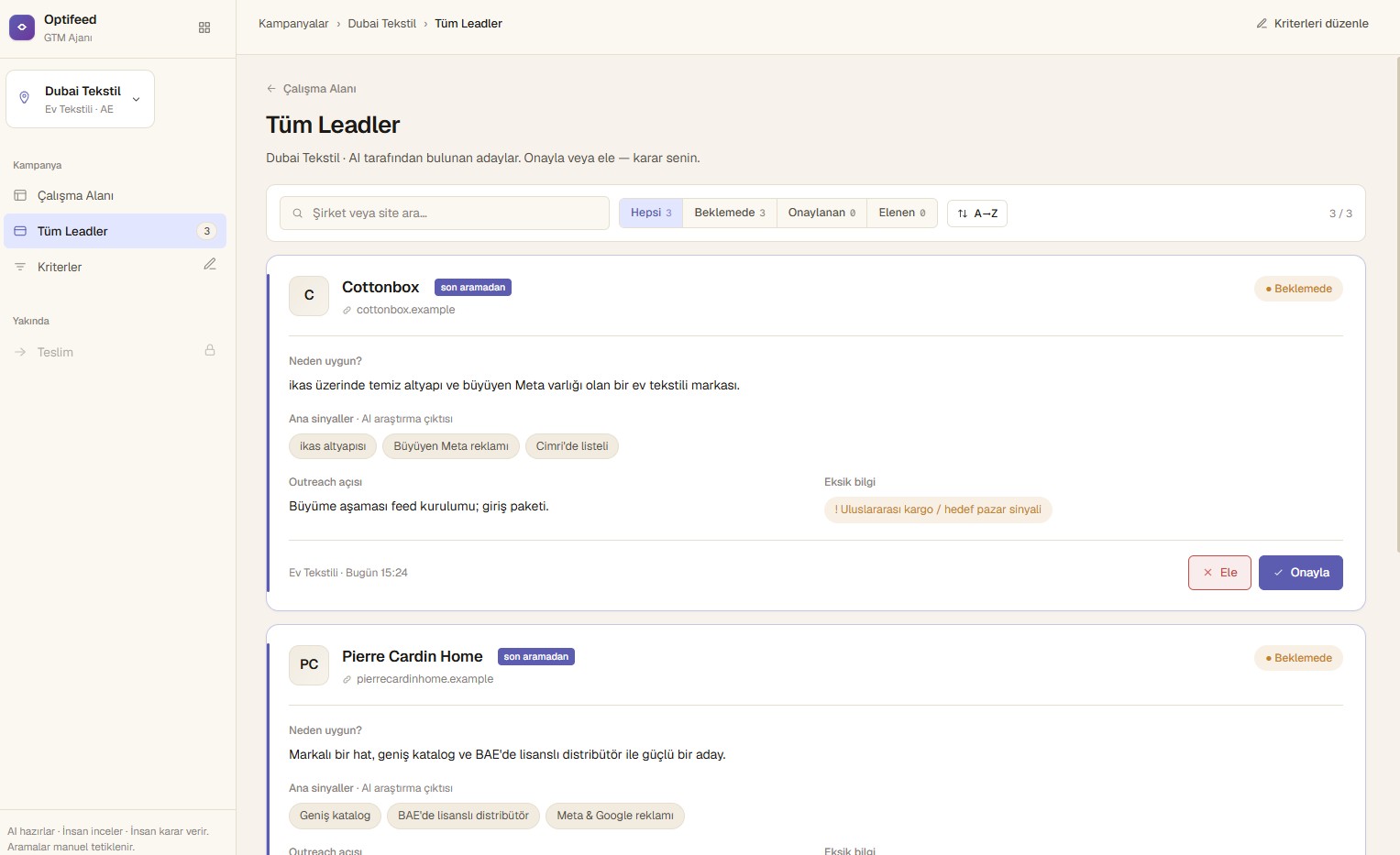Select the Hepsi filter tab

point(651,213)
